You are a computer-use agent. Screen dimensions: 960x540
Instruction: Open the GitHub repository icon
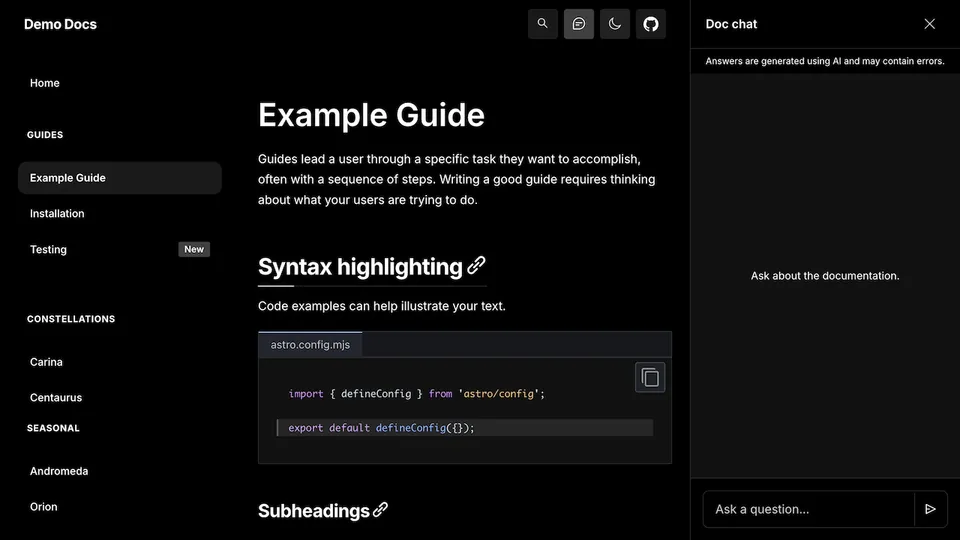pyautogui.click(x=651, y=24)
